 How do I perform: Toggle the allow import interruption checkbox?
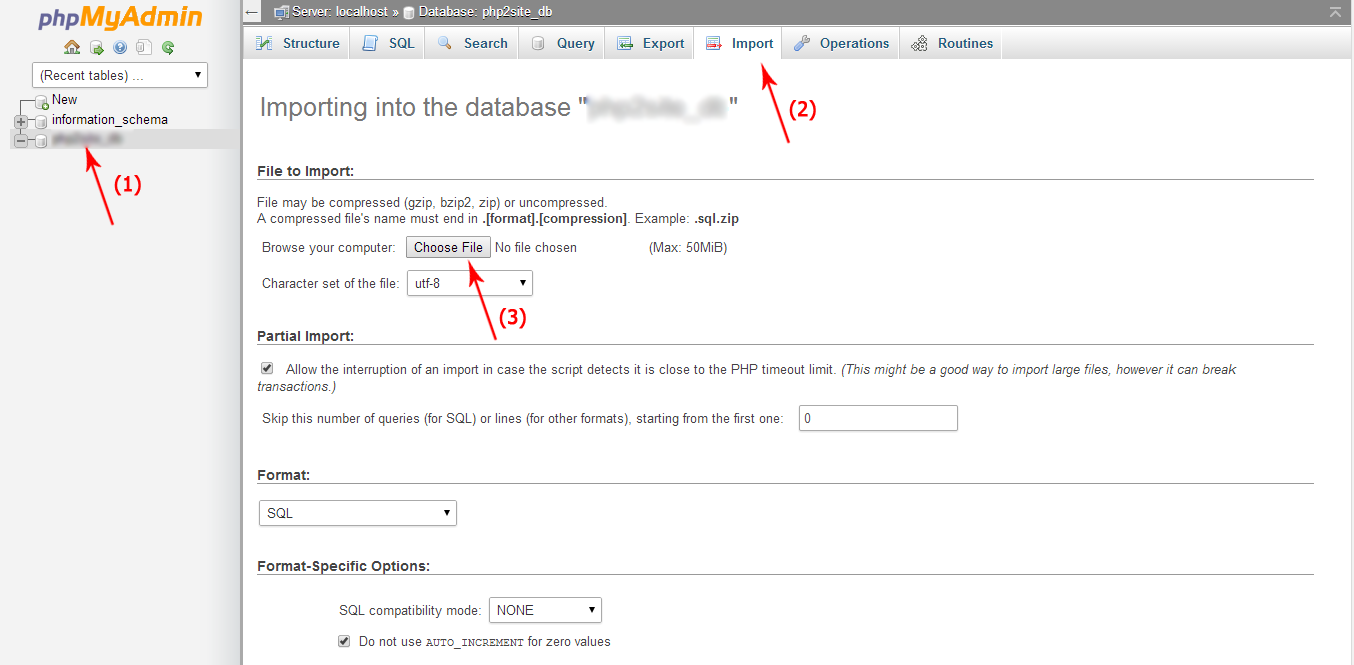point(267,369)
